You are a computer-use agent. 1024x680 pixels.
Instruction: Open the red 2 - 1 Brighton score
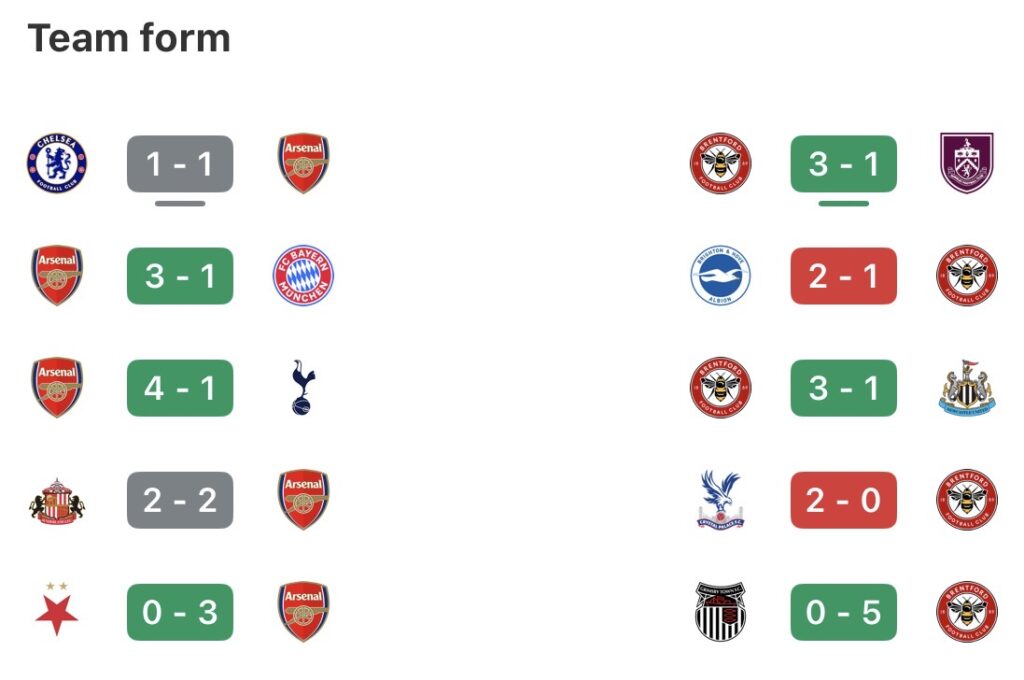(x=844, y=276)
